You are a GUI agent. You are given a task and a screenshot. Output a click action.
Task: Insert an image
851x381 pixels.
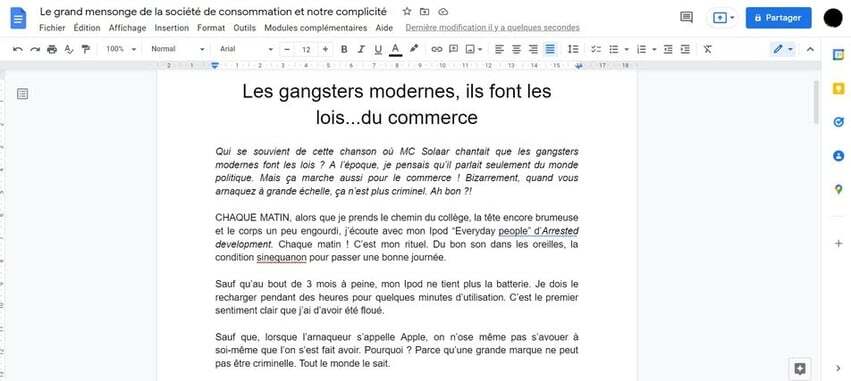click(x=470, y=49)
